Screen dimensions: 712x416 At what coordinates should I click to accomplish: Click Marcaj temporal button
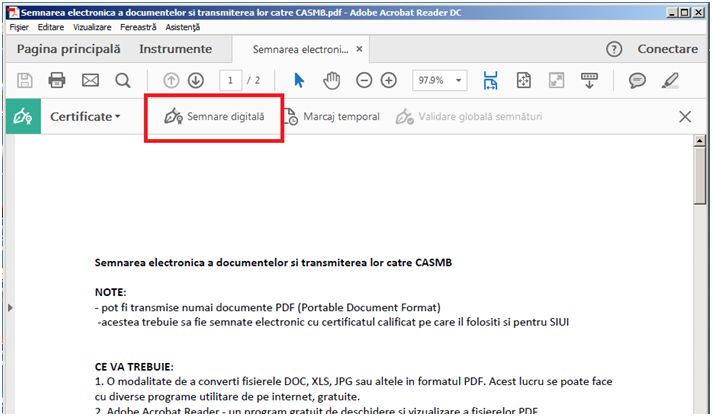pyautogui.click(x=331, y=117)
